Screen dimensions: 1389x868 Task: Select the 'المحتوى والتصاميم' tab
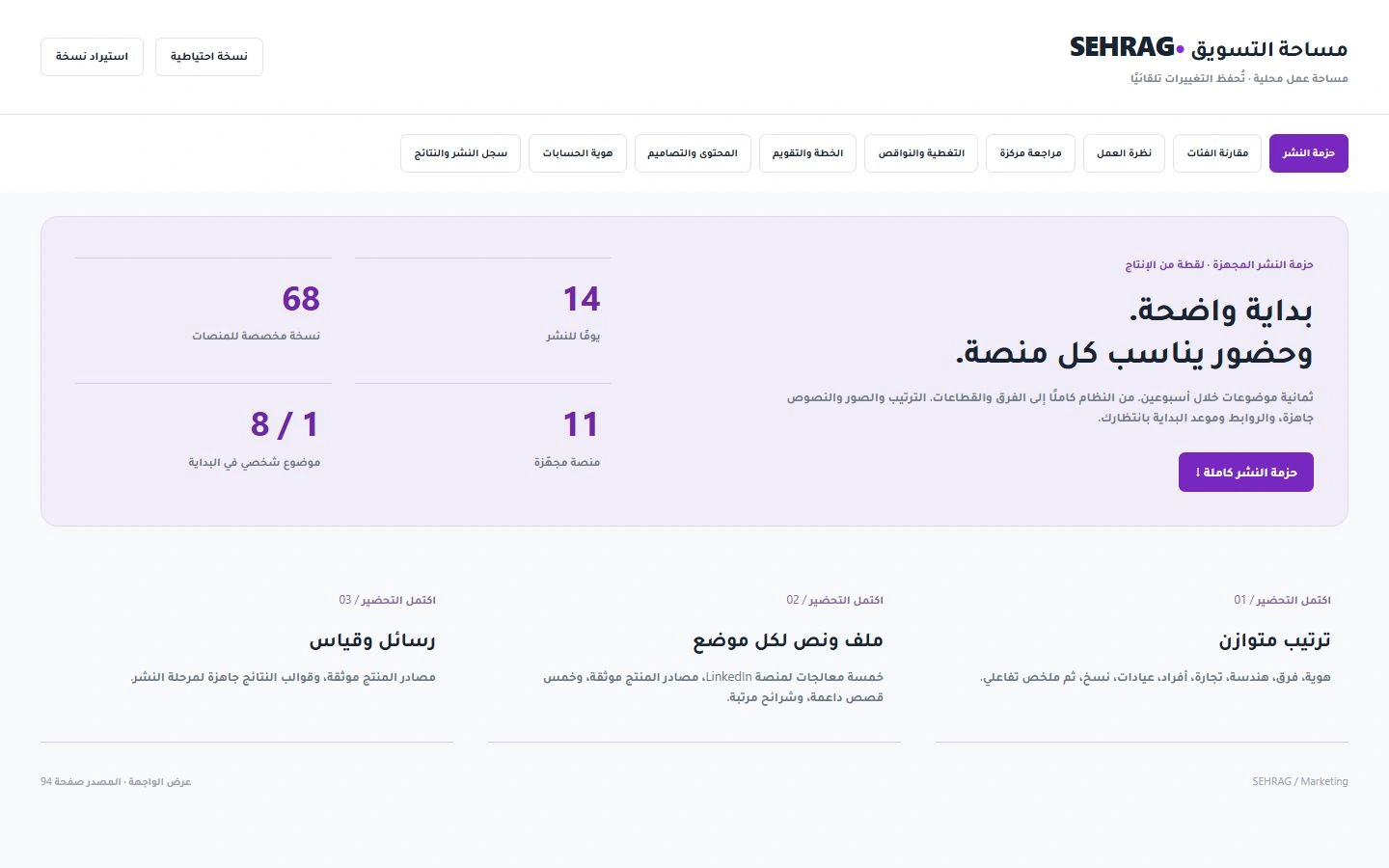[x=693, y=153]
